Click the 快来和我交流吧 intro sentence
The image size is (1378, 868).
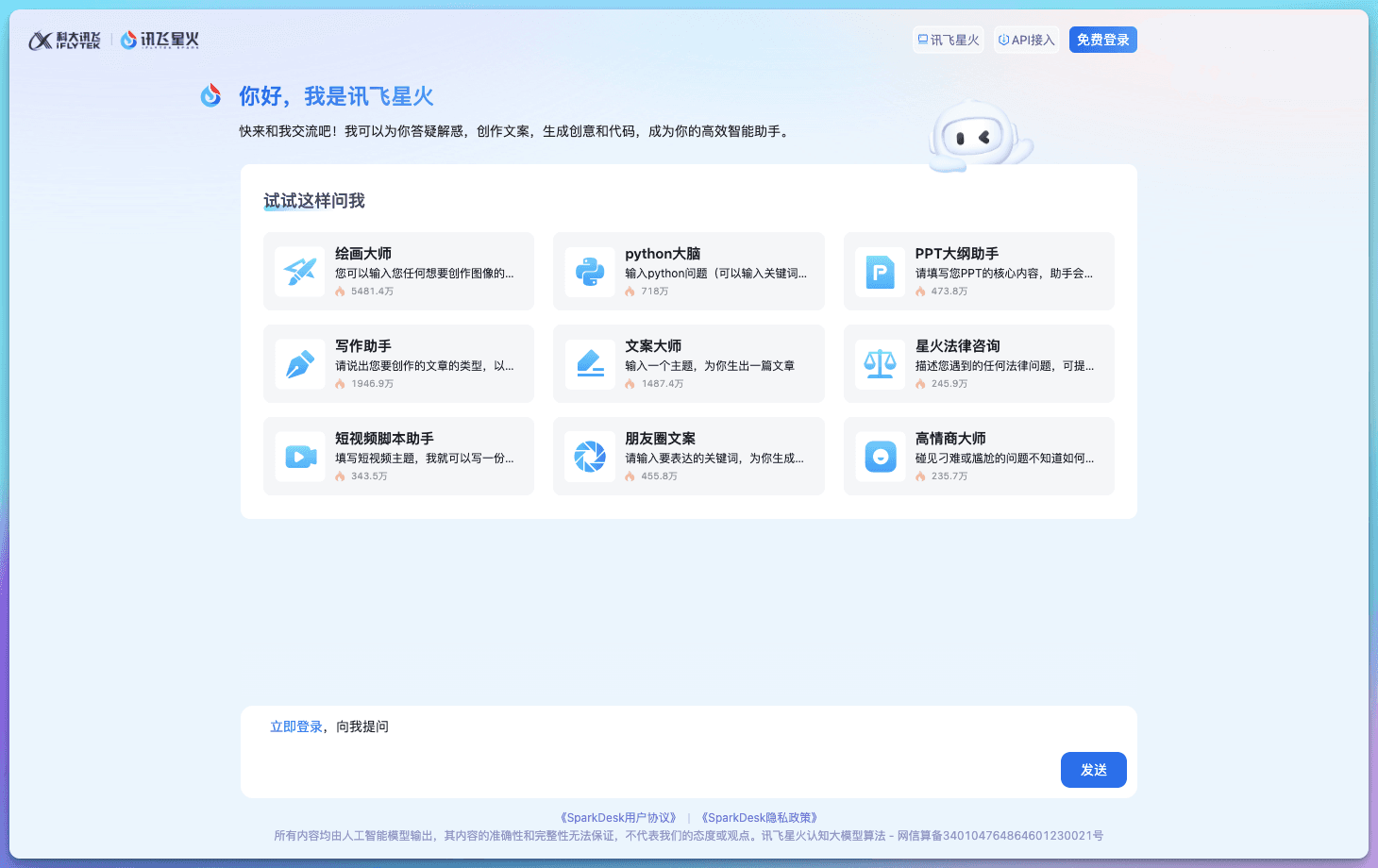pos(515,131)
